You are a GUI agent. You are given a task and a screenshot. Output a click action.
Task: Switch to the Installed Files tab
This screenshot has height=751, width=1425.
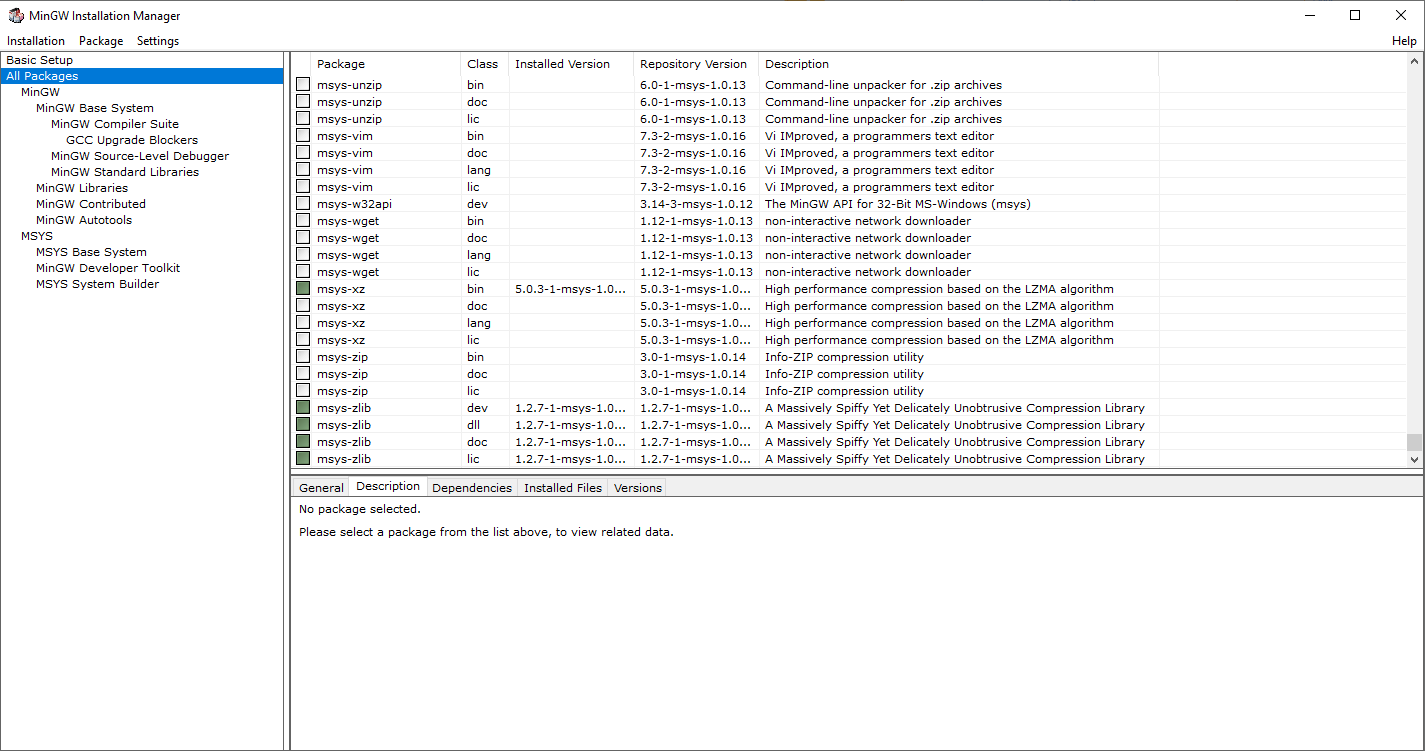(x=563, y=488)
